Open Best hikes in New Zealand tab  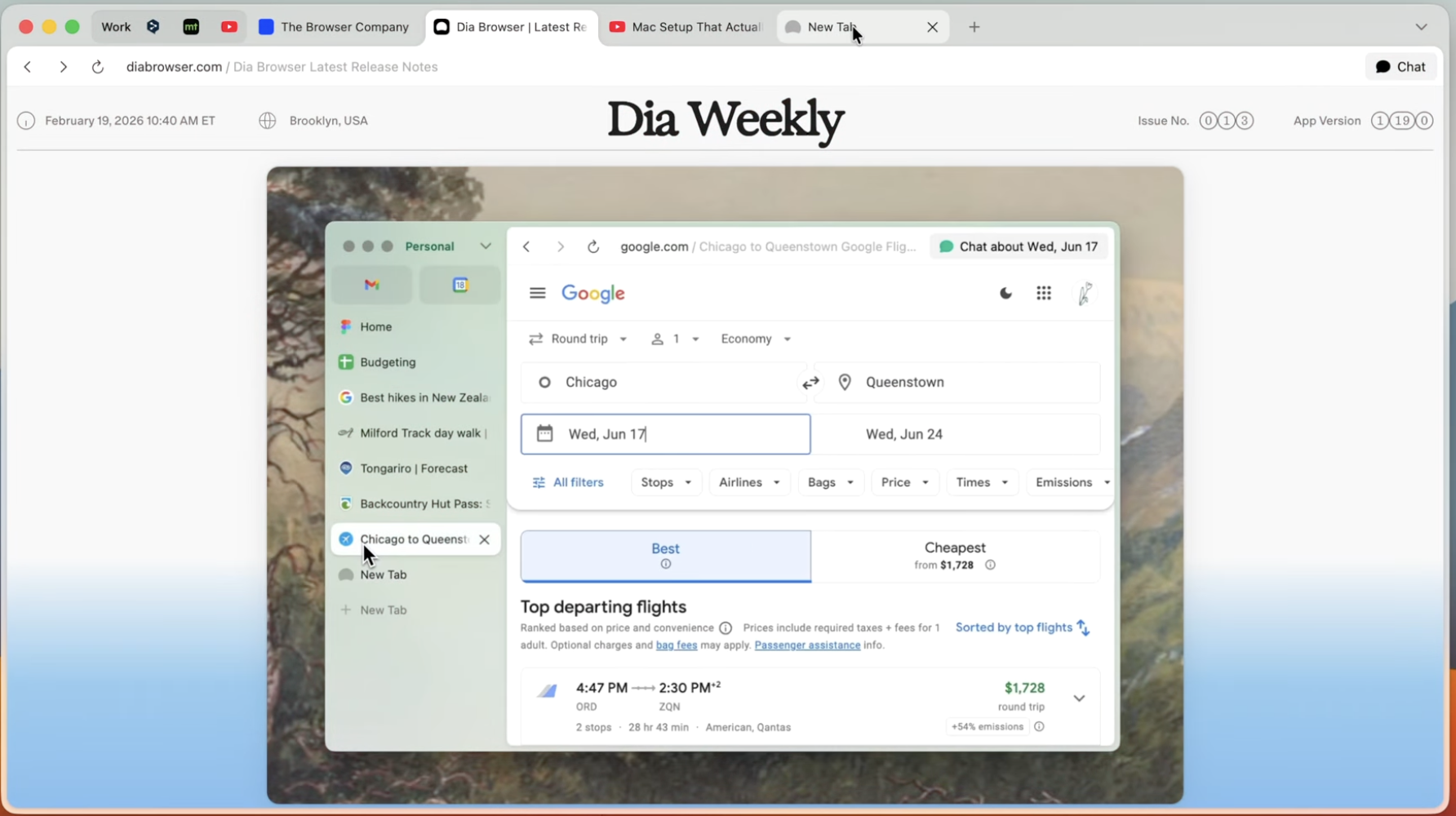point(415,397)
